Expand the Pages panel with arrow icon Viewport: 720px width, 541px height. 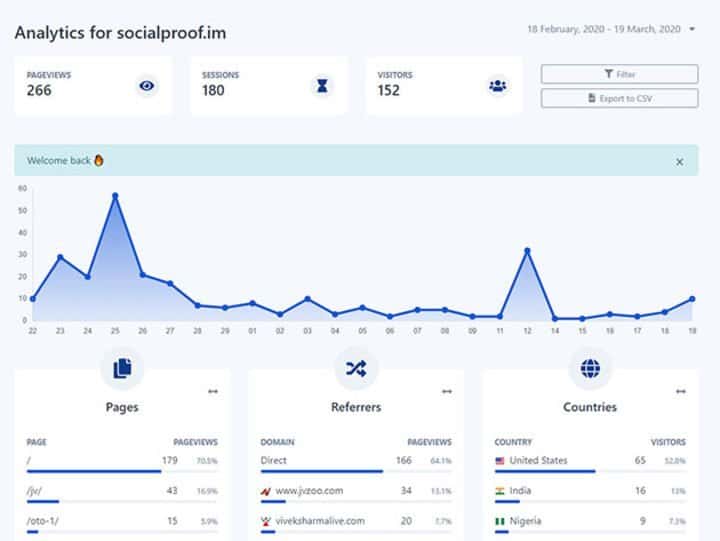212,391
